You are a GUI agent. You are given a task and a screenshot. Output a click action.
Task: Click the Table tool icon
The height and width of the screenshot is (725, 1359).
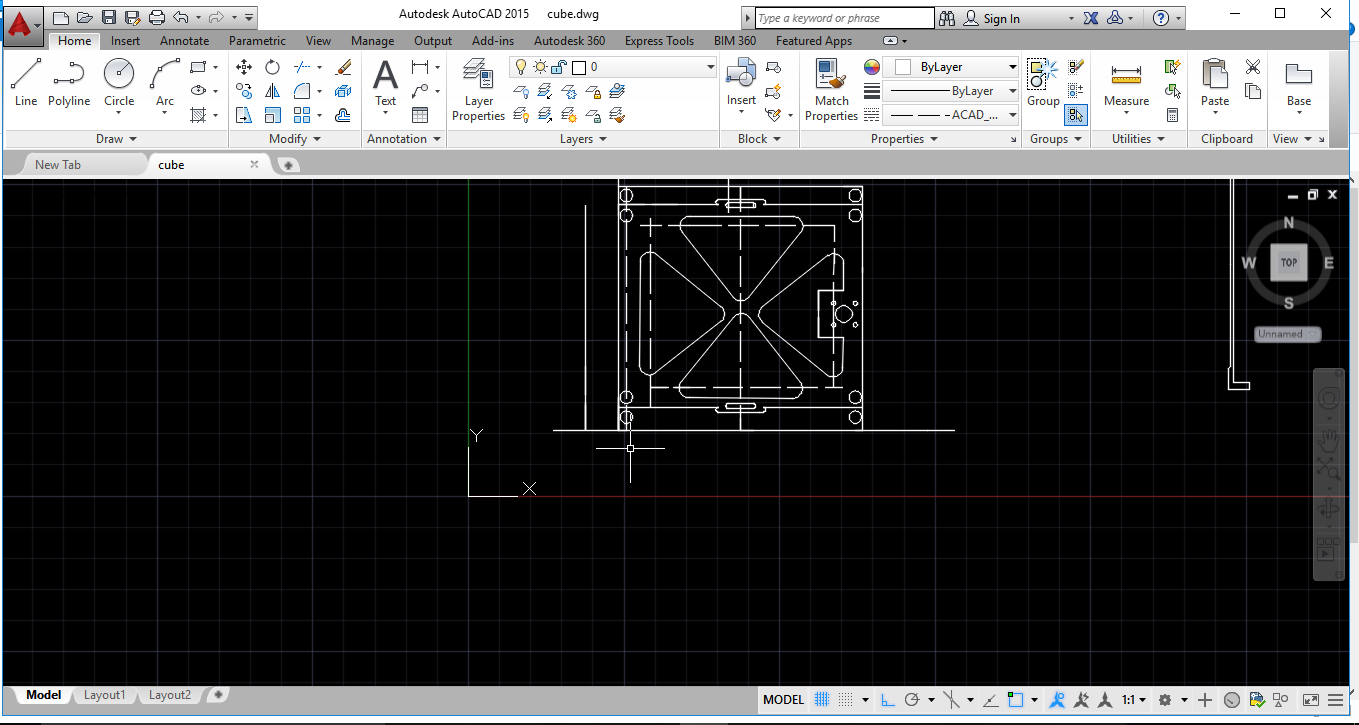click(420, 115)
